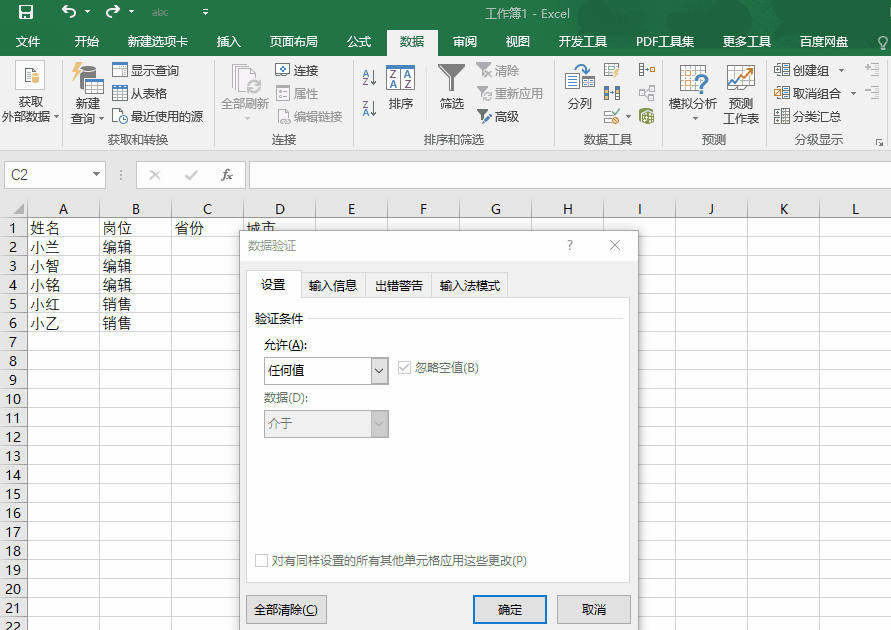Screen dimensions: 891x630
Task: Click the dialog help question mark
Action: pos(570,245)
